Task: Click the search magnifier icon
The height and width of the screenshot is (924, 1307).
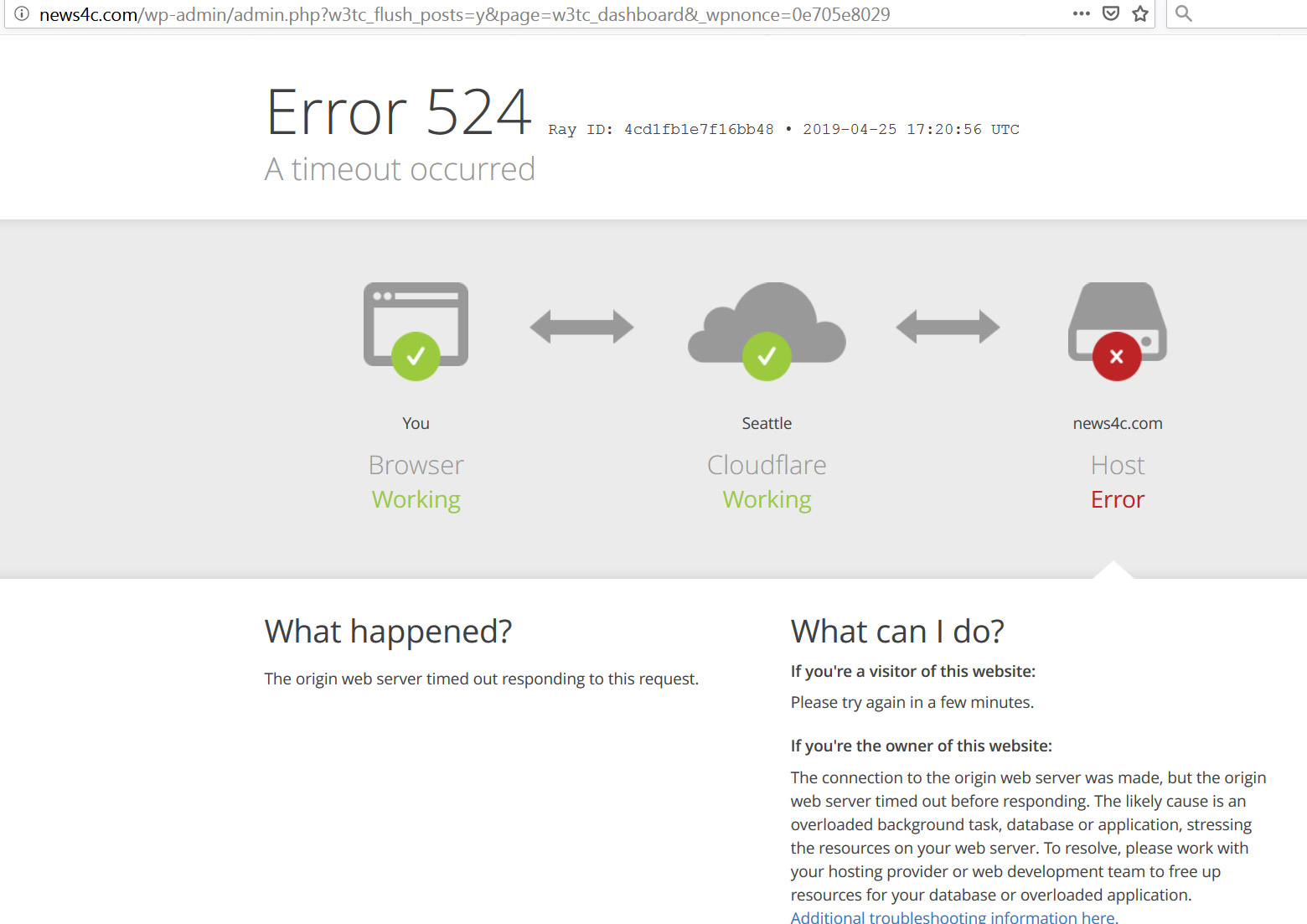Action: click(x=1184, y=13)
